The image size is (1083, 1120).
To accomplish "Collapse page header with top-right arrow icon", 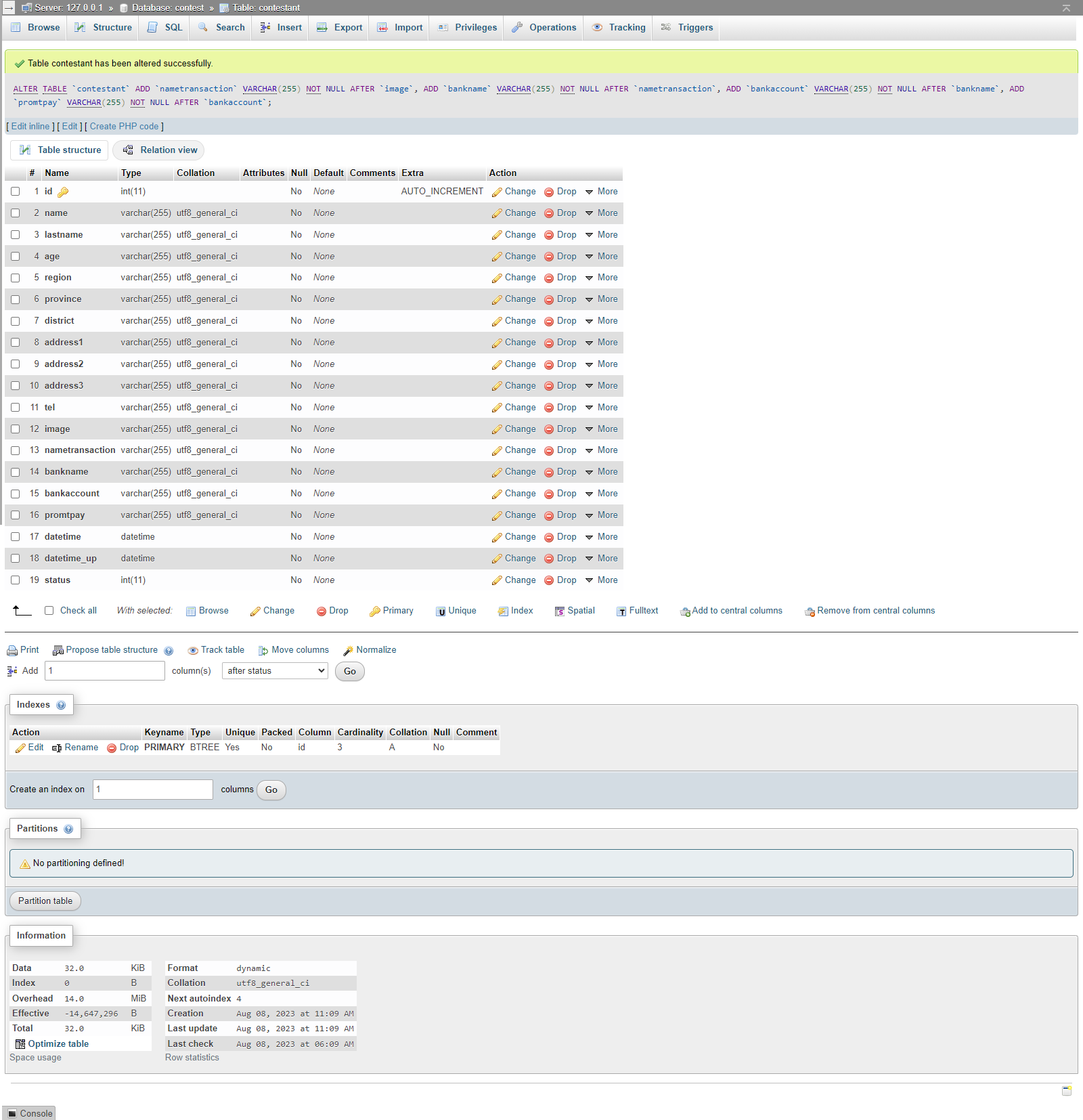I will click(1066, 8).
